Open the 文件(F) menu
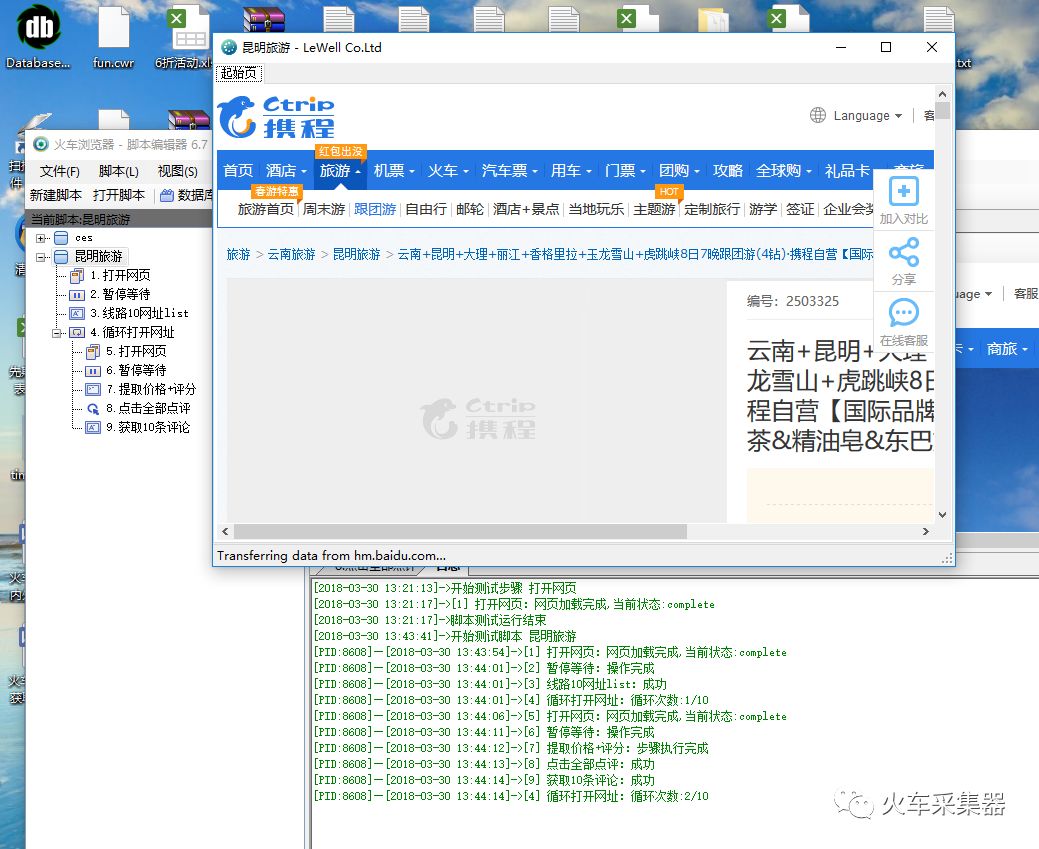Screen dimensions: 1039x849 tap(60, 172)
